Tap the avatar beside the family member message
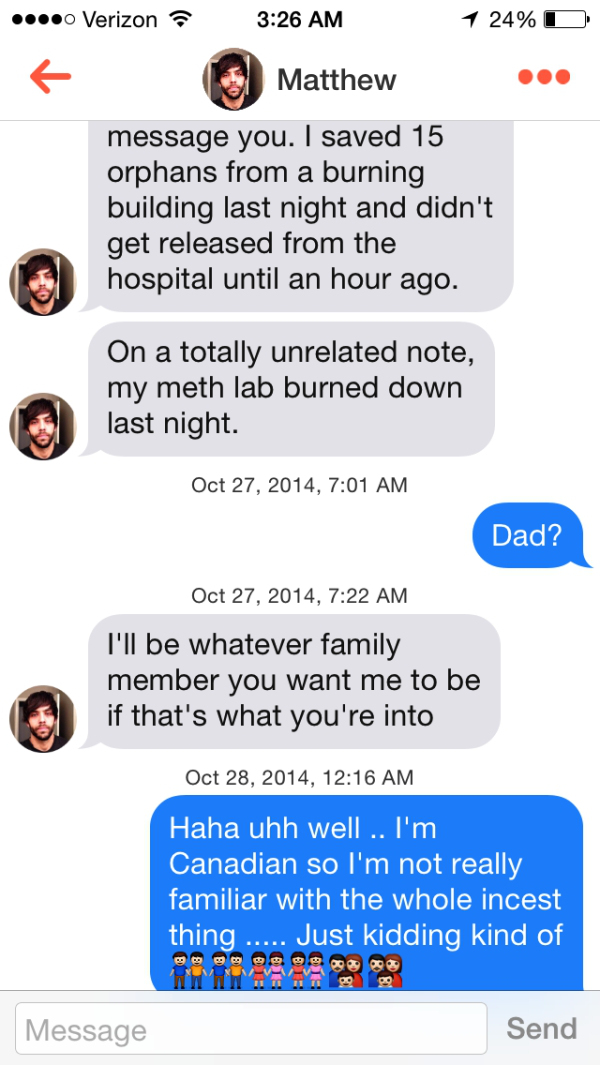Image resolution: width=600 pixels, height=1065 pixels. pos(43,718)
